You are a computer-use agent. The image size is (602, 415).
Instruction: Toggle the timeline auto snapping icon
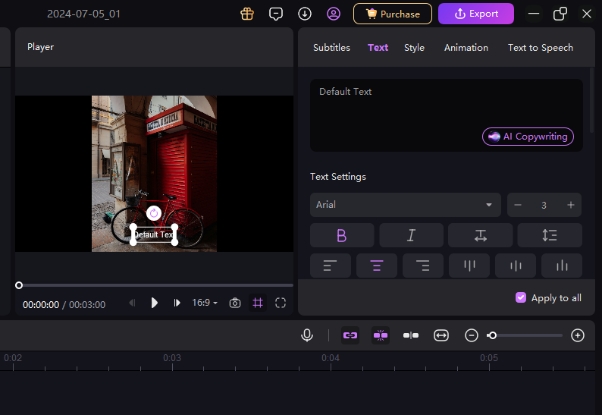click(380, 335)
